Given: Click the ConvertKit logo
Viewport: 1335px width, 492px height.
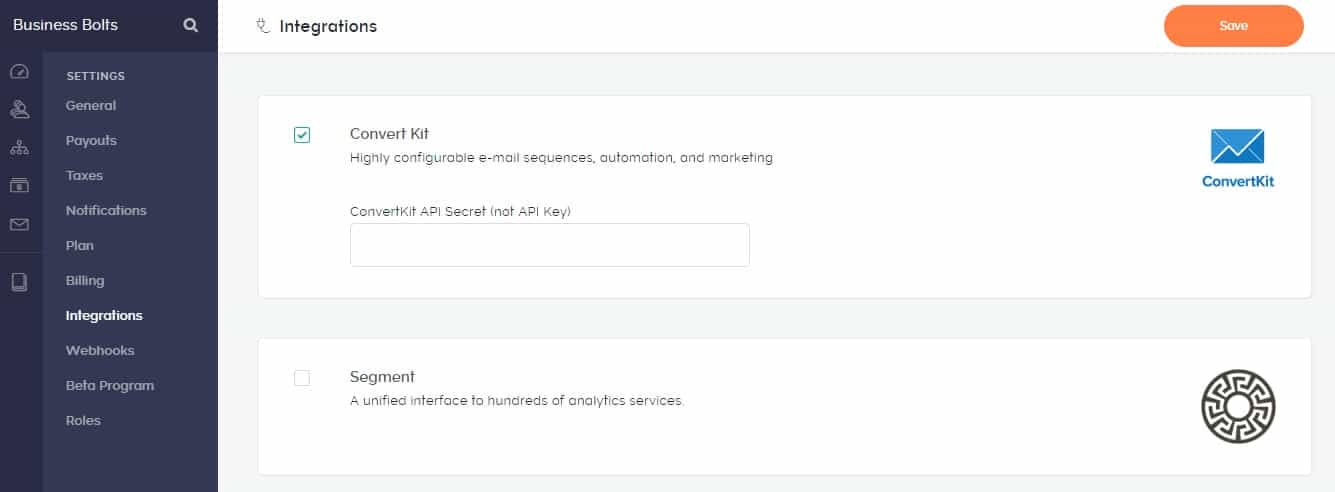Looking at the screenshot, I should pos(1238,158).
